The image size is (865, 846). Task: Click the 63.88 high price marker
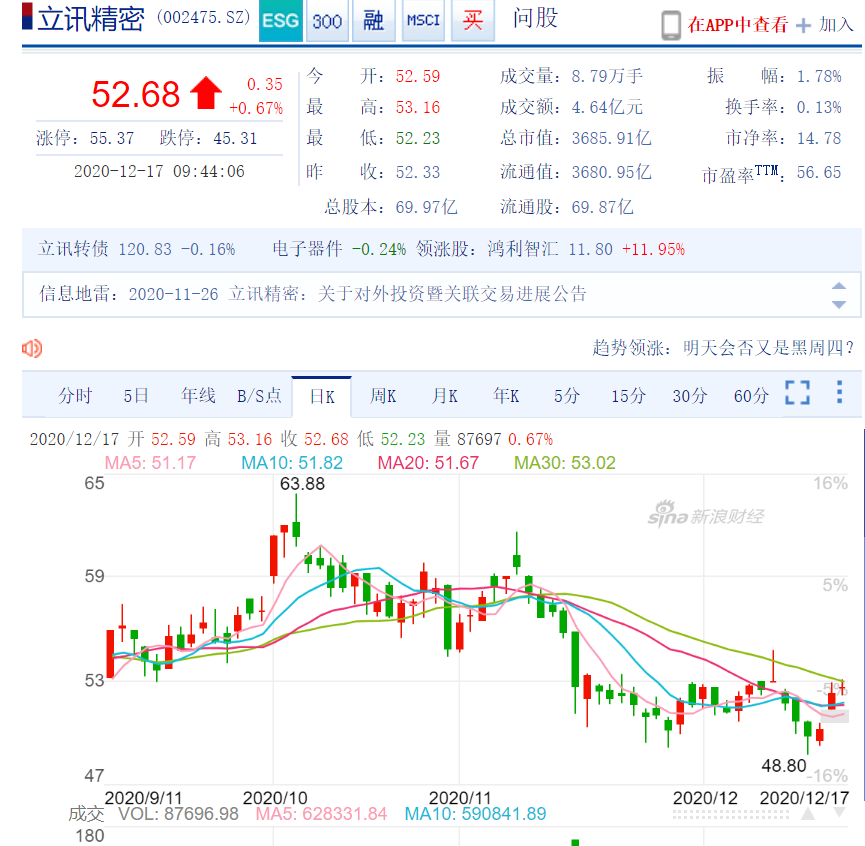tap(302, 484)
